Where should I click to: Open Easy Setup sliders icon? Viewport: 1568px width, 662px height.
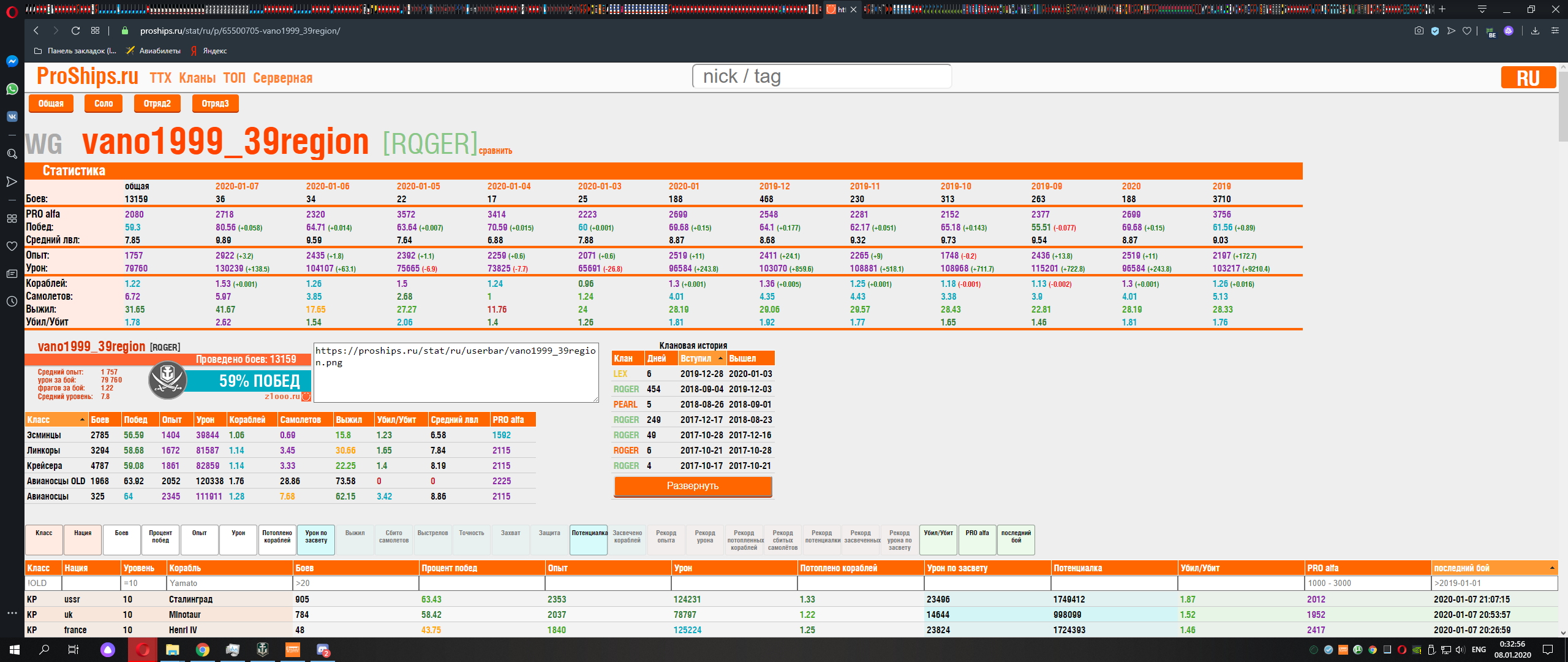[x=1555, y=31]
